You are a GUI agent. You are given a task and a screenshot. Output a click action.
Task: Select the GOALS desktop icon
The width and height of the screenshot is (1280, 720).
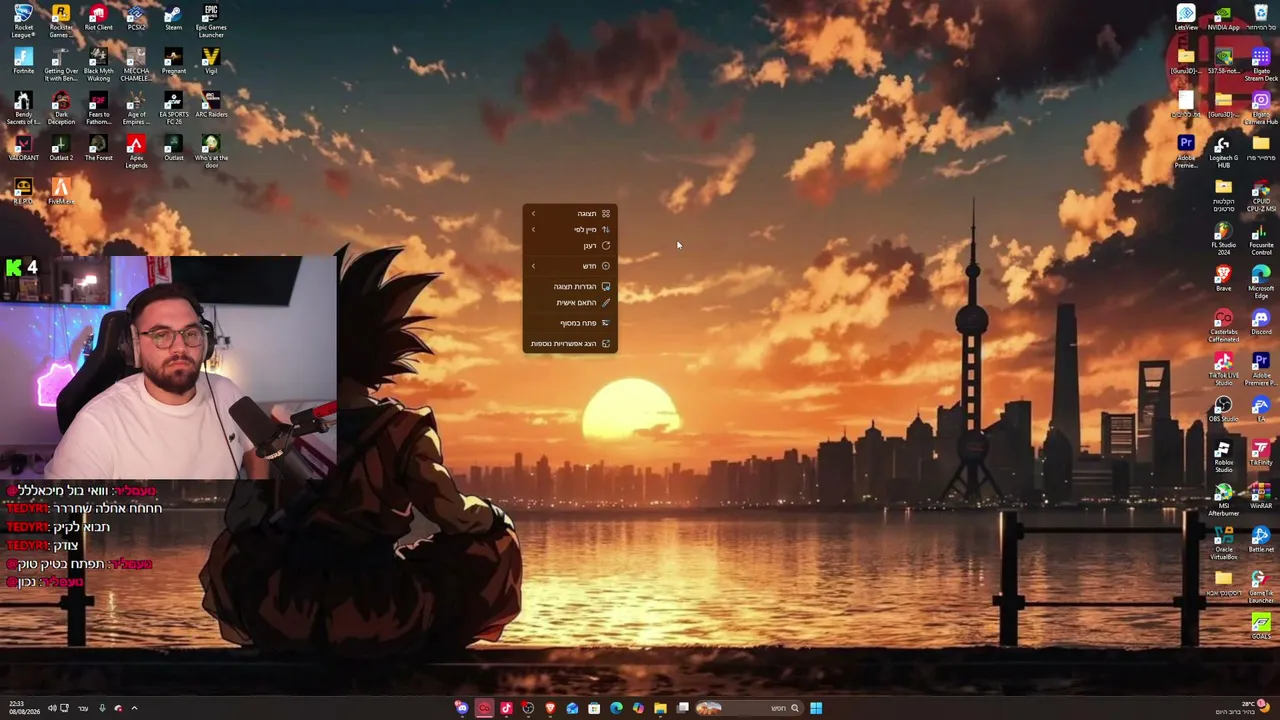1261,627
